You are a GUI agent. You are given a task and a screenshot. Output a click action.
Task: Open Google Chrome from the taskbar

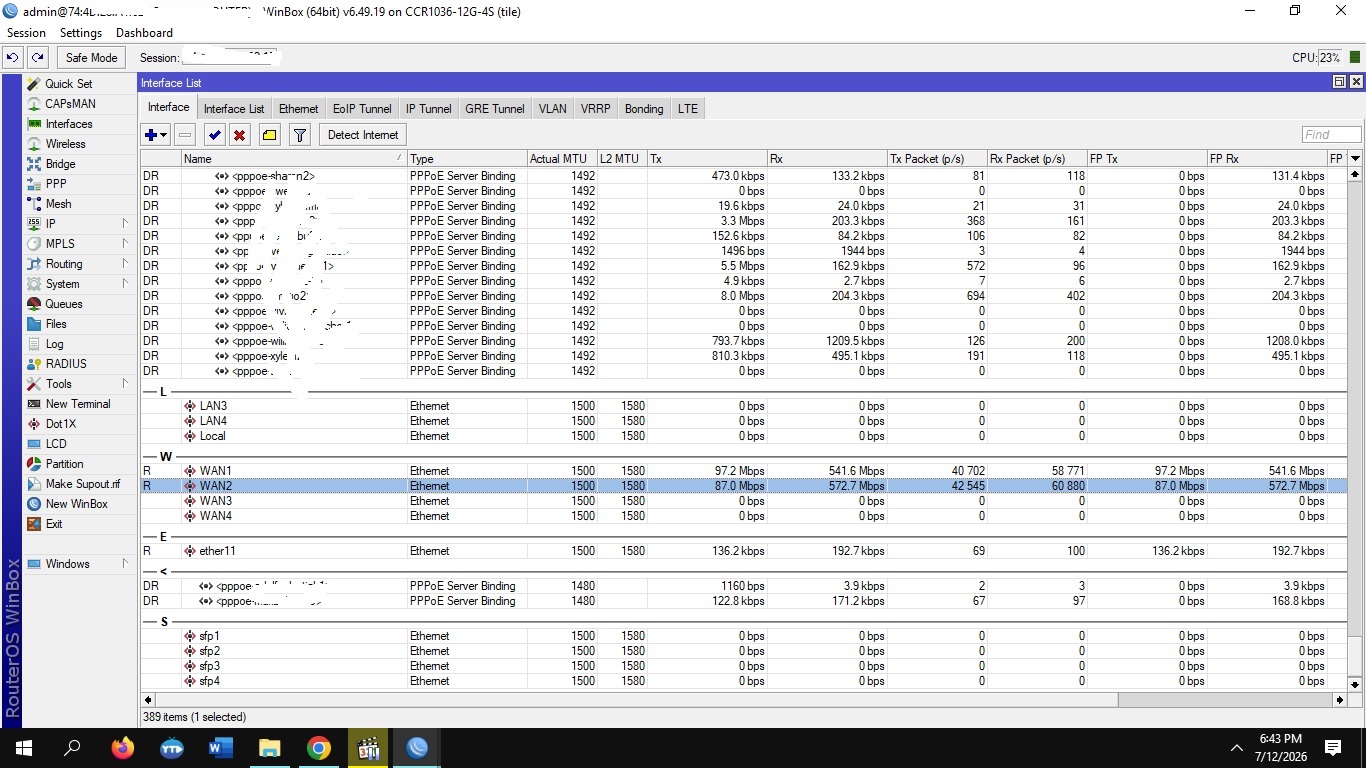pyautogui.click(x=319, y=748)
